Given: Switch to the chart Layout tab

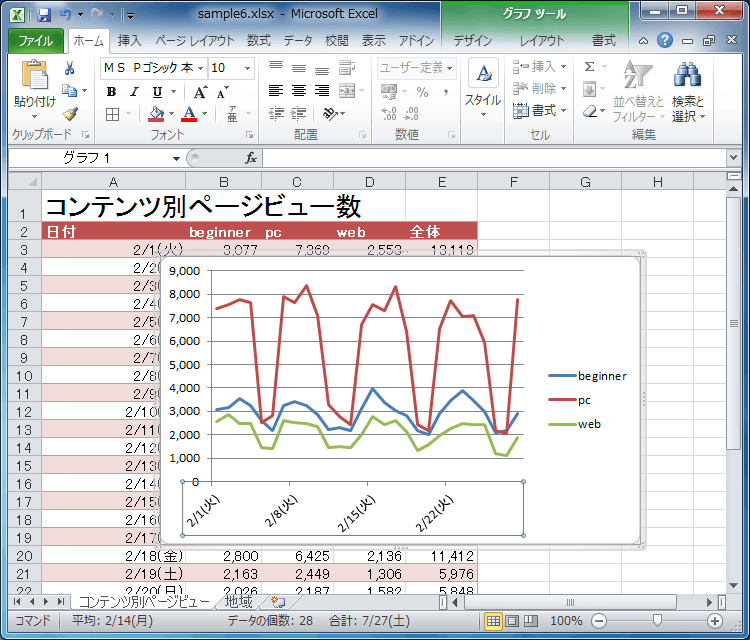Looking at the screenshot, I should (x=542, y=41).
